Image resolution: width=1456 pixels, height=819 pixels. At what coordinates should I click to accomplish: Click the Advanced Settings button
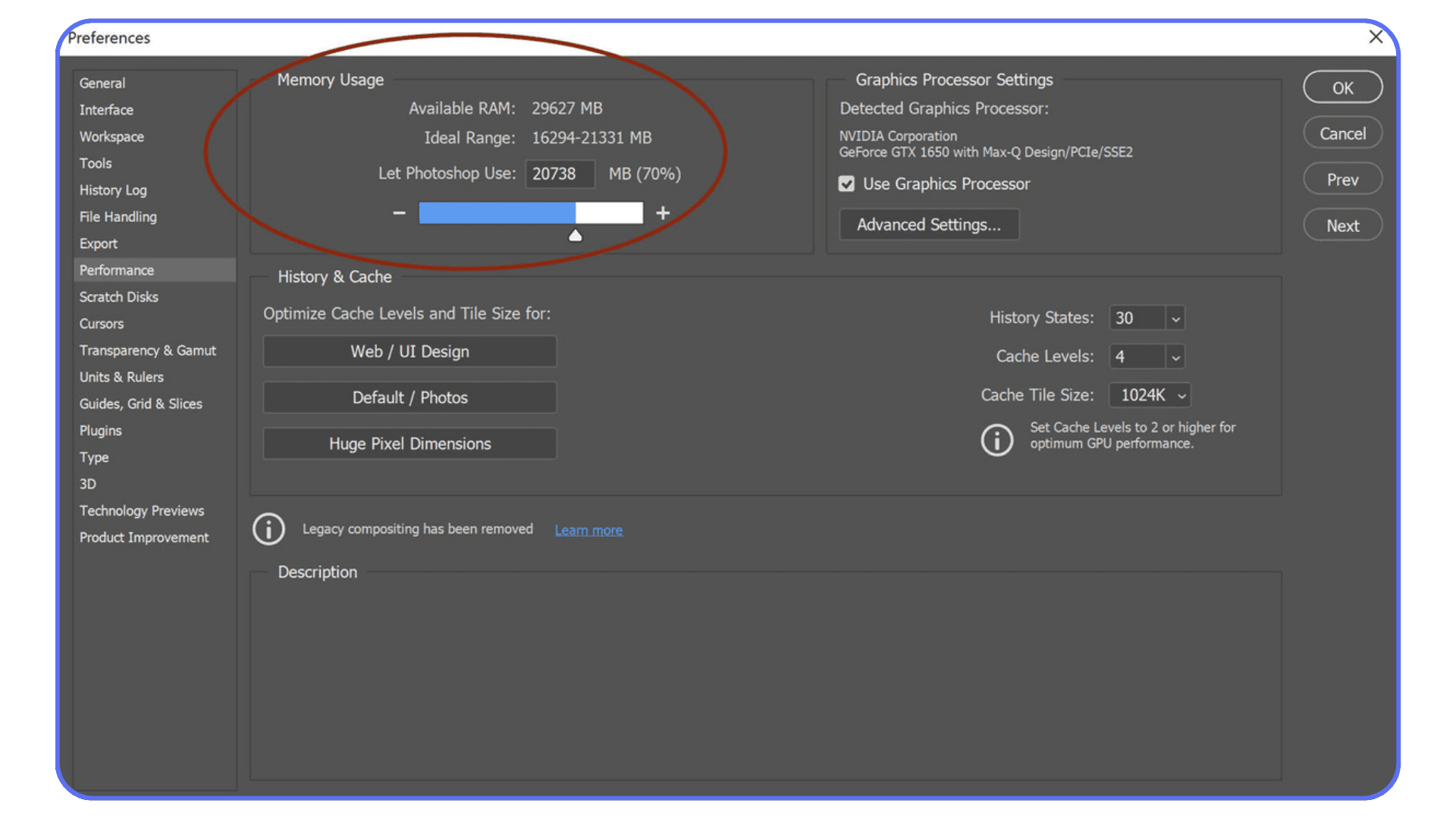pyautogui.click(x=929, y=224)
